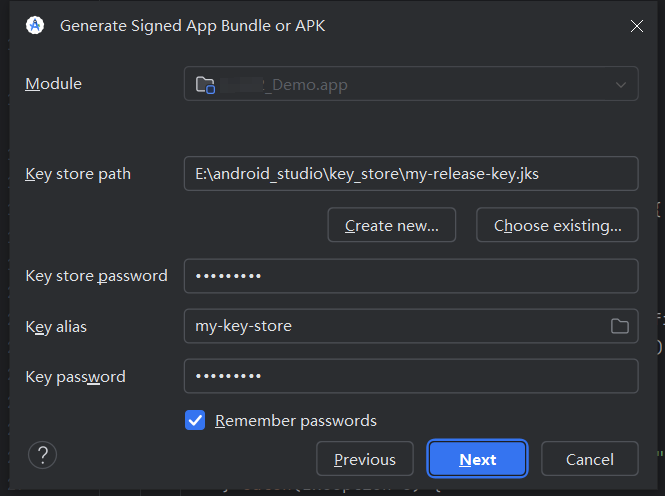Click the module folder icon
The image size is (665, 496).
[205, 85]
